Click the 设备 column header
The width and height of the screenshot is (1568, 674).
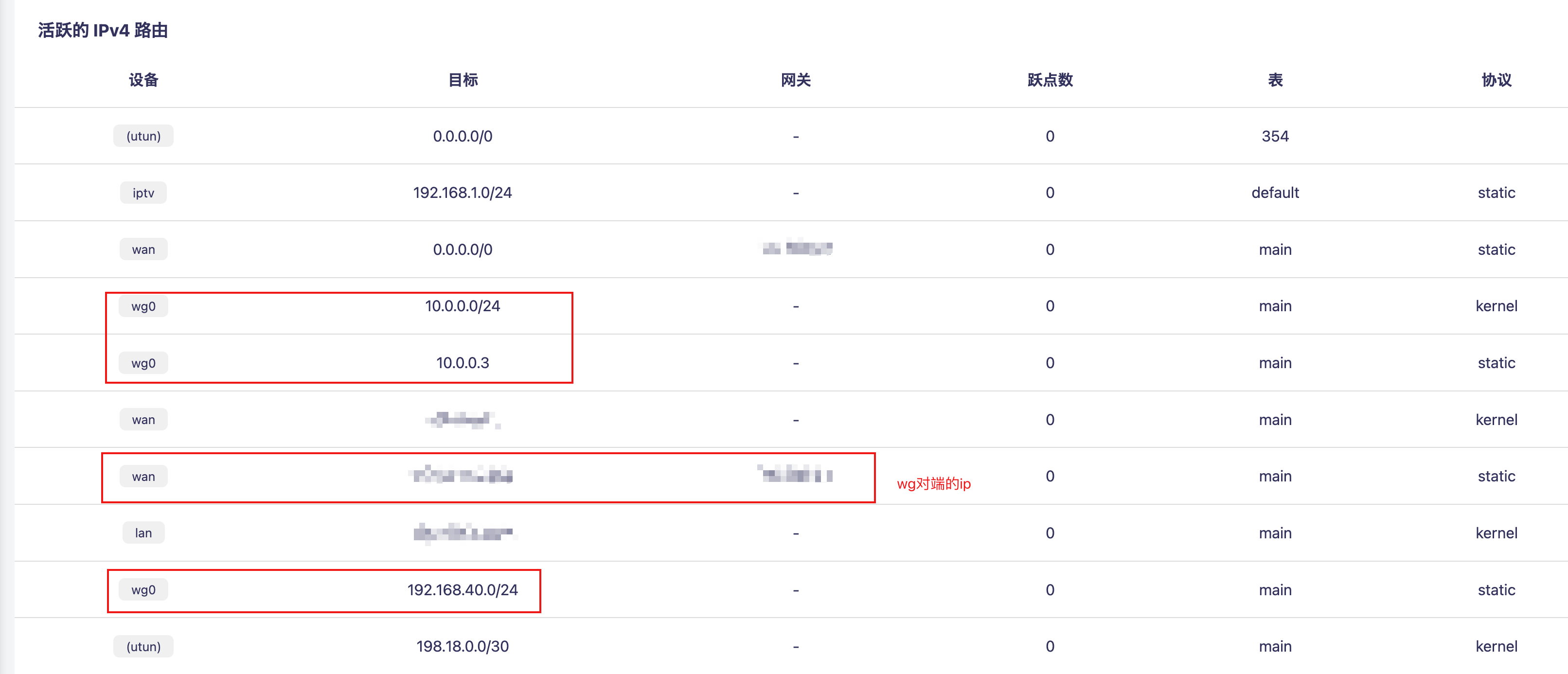tap(143, 80)
